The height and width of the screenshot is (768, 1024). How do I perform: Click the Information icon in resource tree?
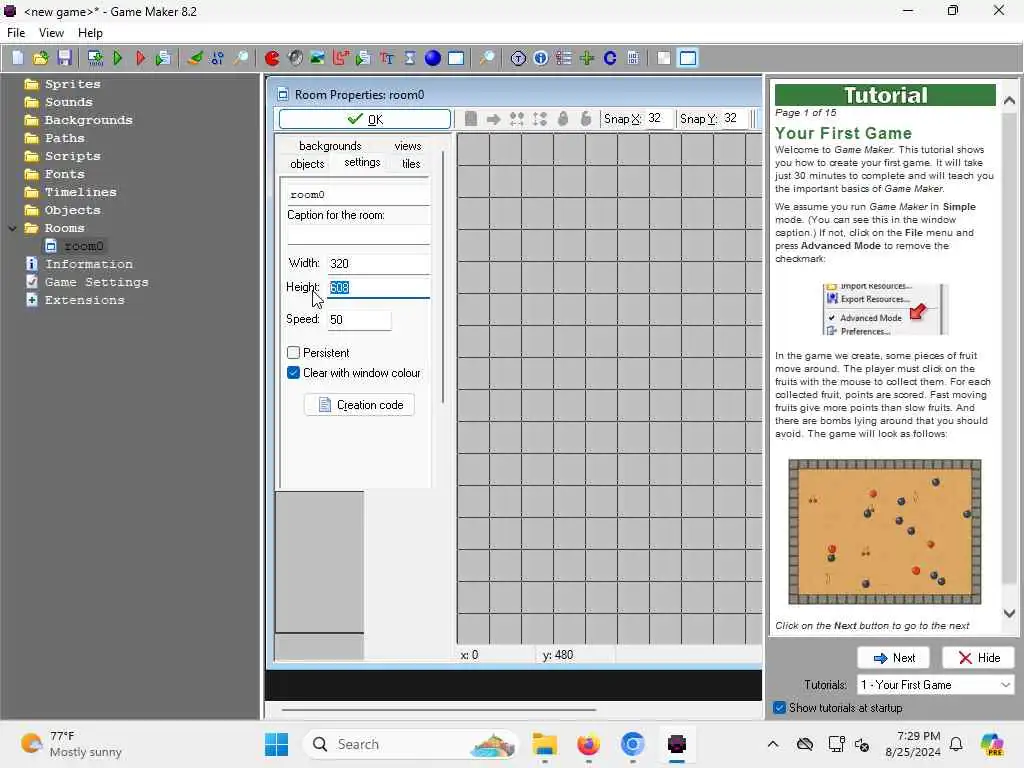[31, 264]
